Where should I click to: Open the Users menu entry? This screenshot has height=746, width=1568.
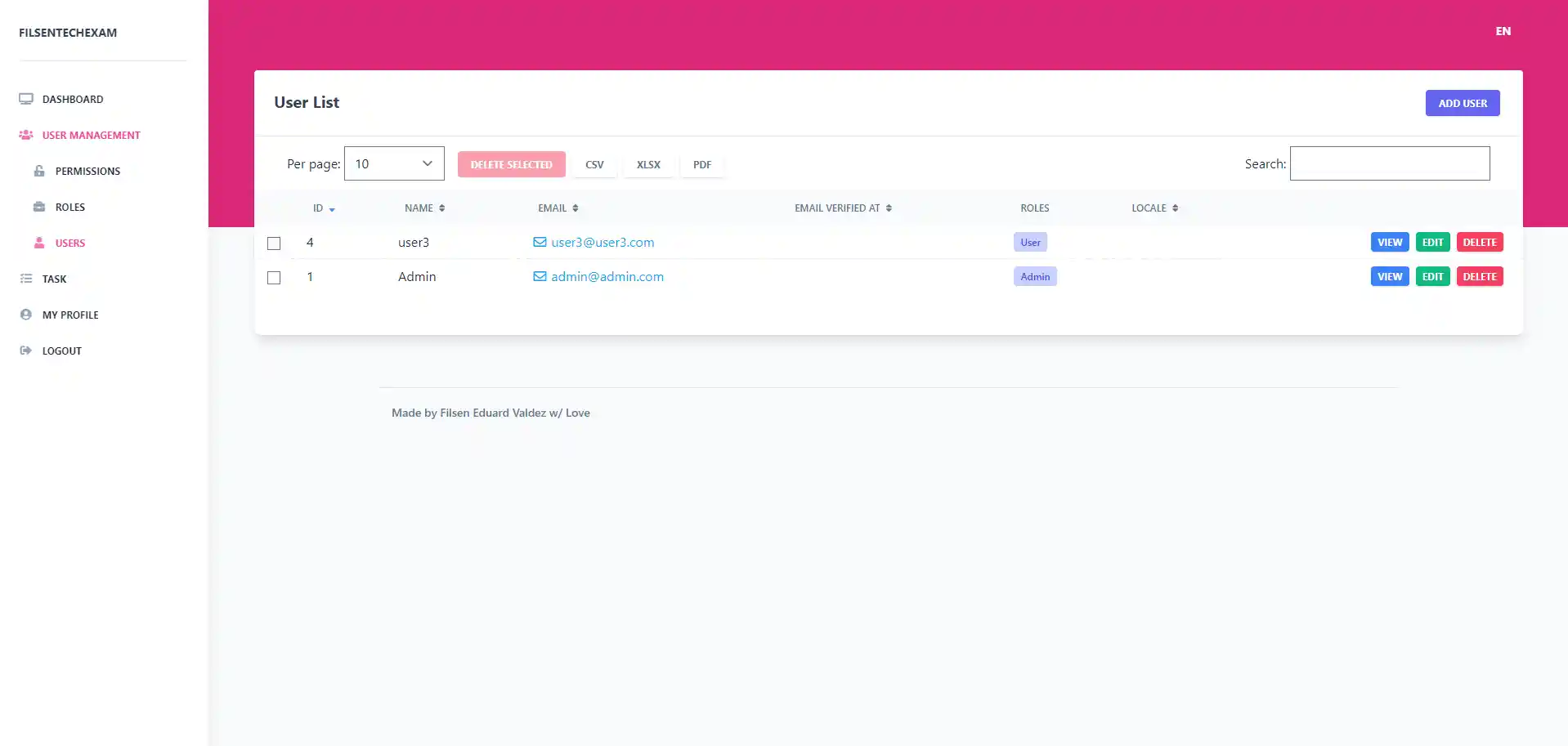(70, 243)
